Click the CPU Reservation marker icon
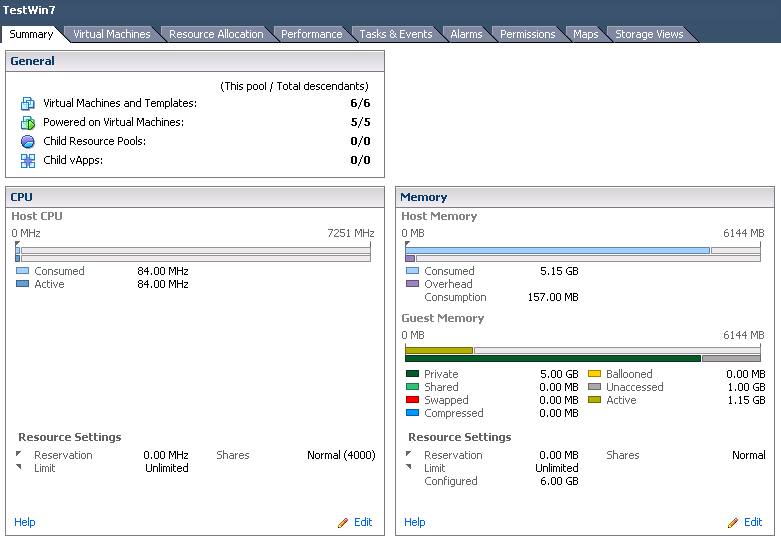 18,454
